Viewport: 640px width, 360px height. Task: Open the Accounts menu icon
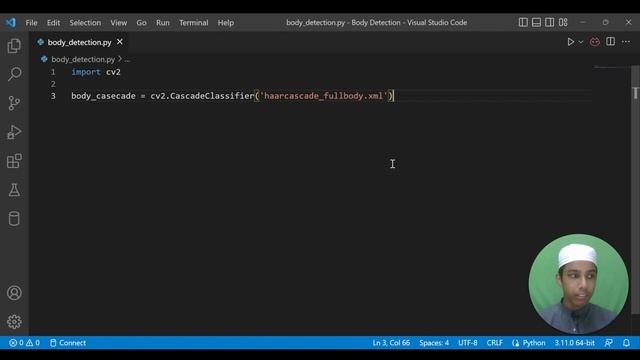pos(14,293)
